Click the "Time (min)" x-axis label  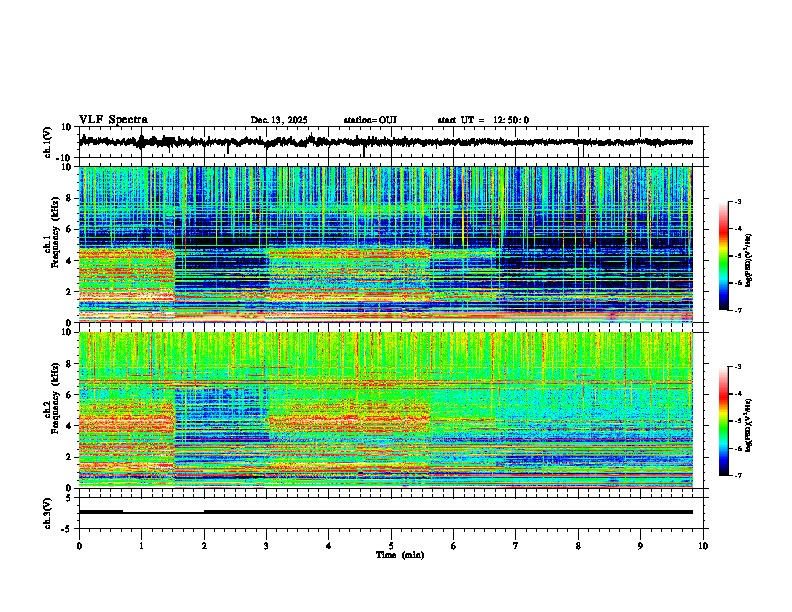(400, 555)
